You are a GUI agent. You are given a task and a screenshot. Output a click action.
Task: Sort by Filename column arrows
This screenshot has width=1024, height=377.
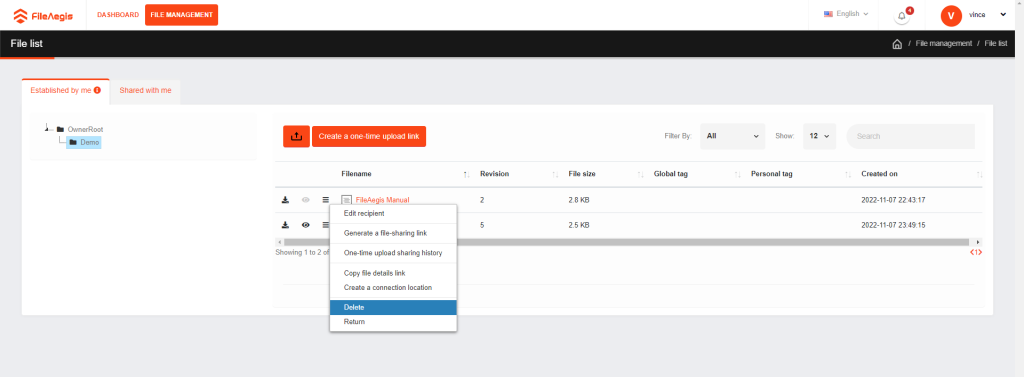tap(466, 174)
